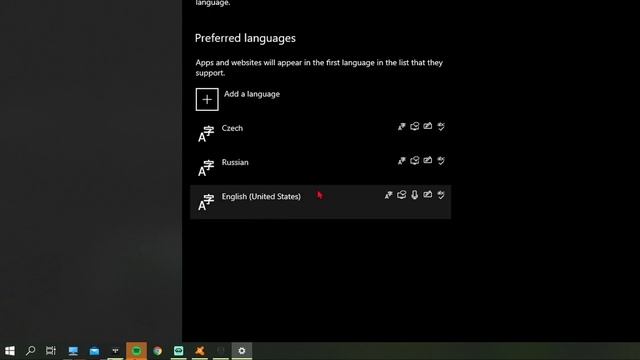
Task: Click the Preferred languages heading
Action: (x=245, y=38)
